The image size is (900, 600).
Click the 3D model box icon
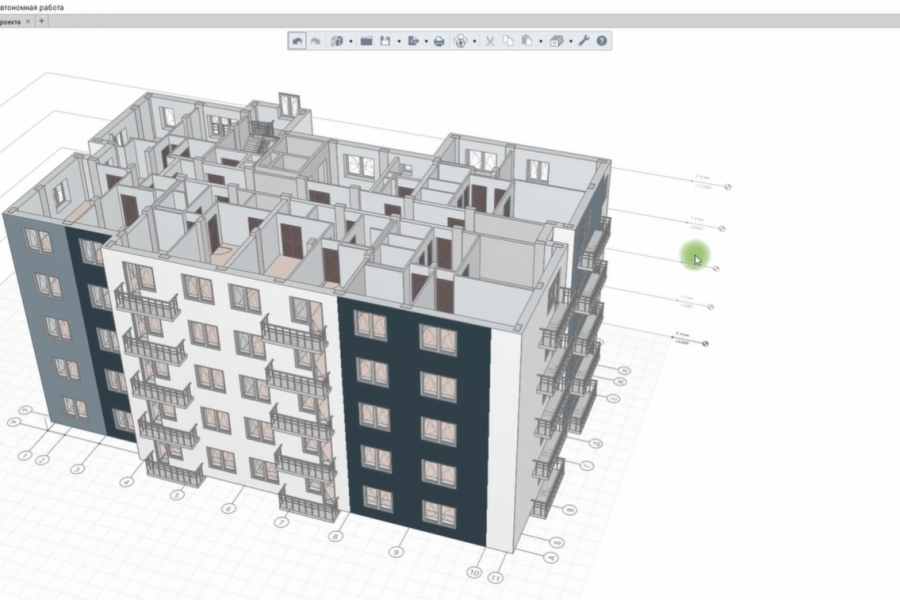point(338,41)
